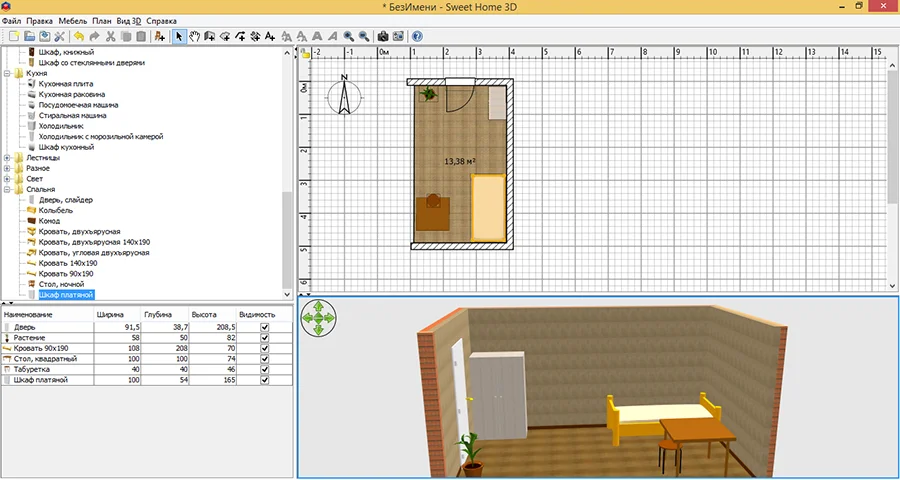Image resolution: width=900 pixels, height=480 pixels.
Task: Click the right arrow in 3D navigation control
Action: [329, 318]
